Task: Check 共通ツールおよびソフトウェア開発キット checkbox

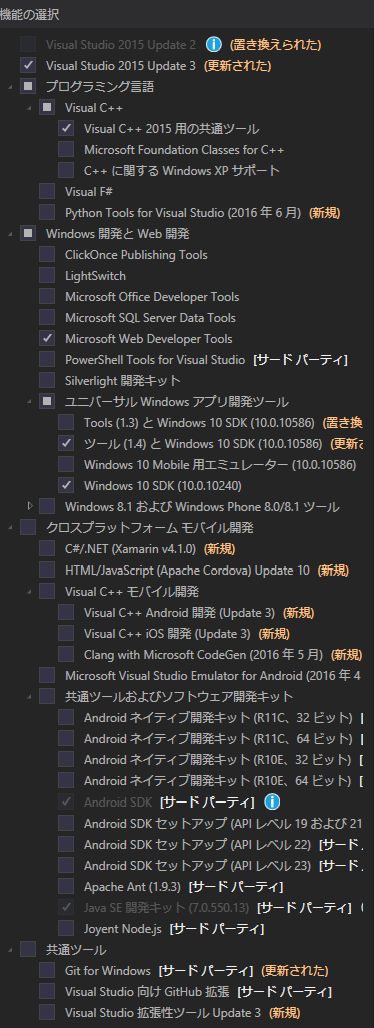Action: (47, 696)
